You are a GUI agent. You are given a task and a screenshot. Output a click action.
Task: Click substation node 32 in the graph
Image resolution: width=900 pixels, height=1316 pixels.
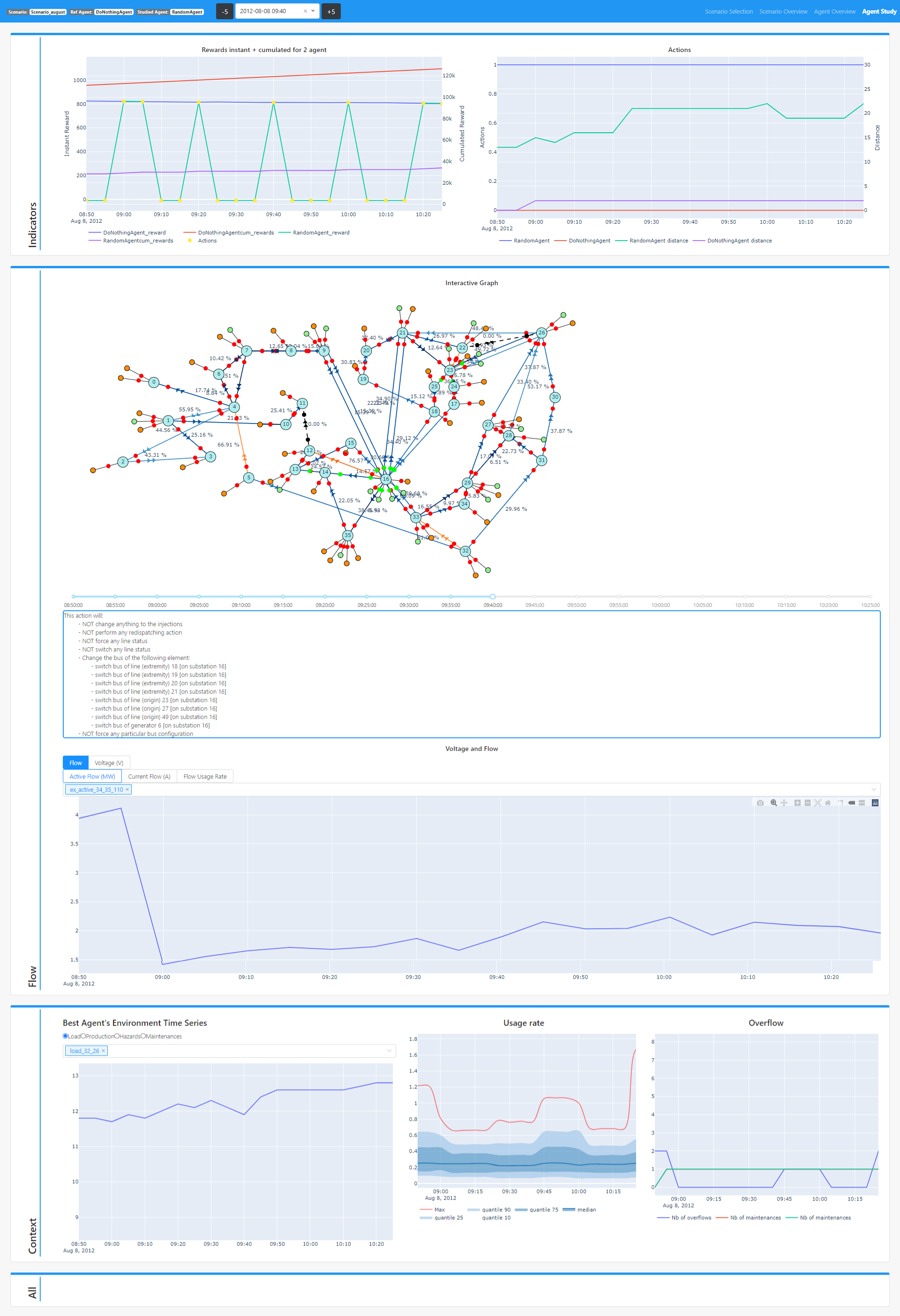pos(465,551)
